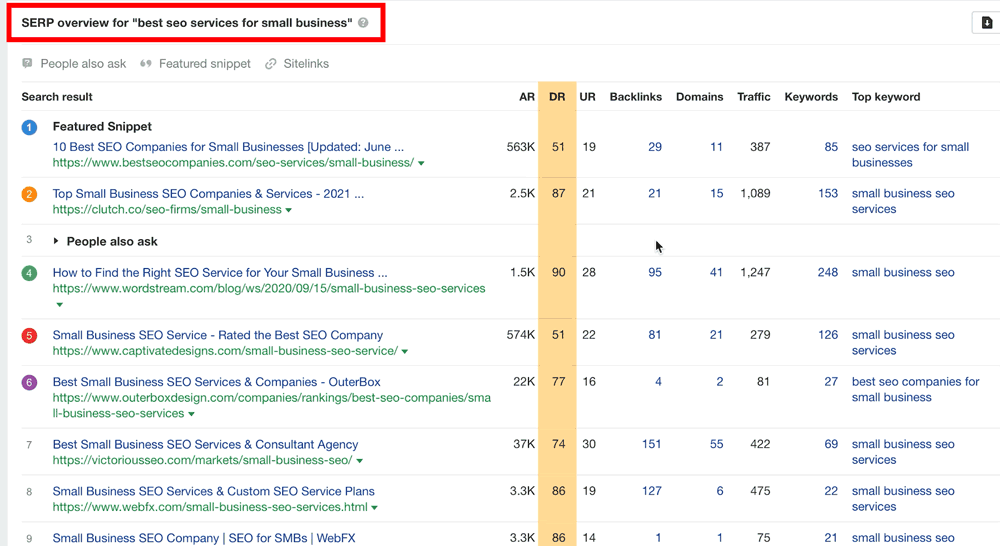Expand the People also ask row

click(x=56, y=241)
